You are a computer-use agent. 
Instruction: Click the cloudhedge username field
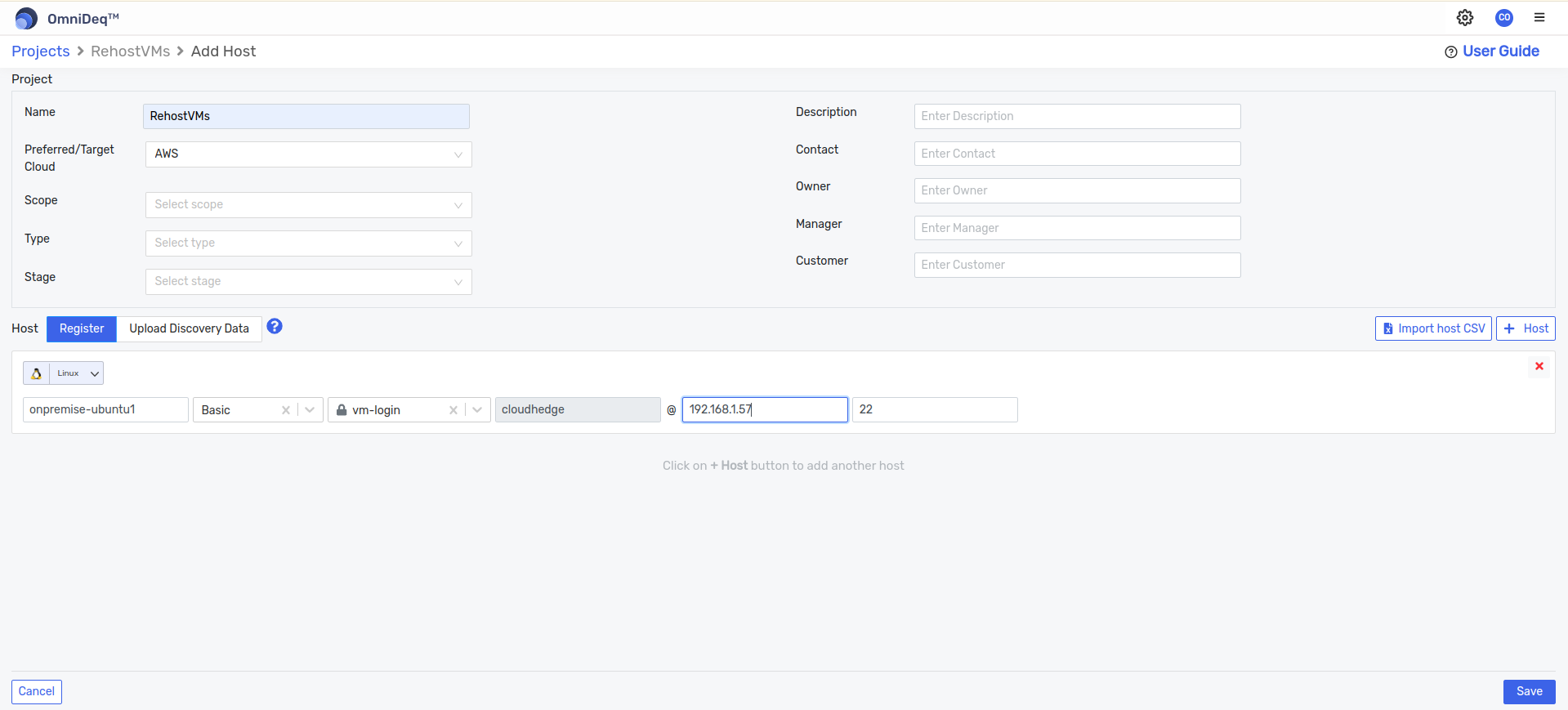[x=578, y=409]
